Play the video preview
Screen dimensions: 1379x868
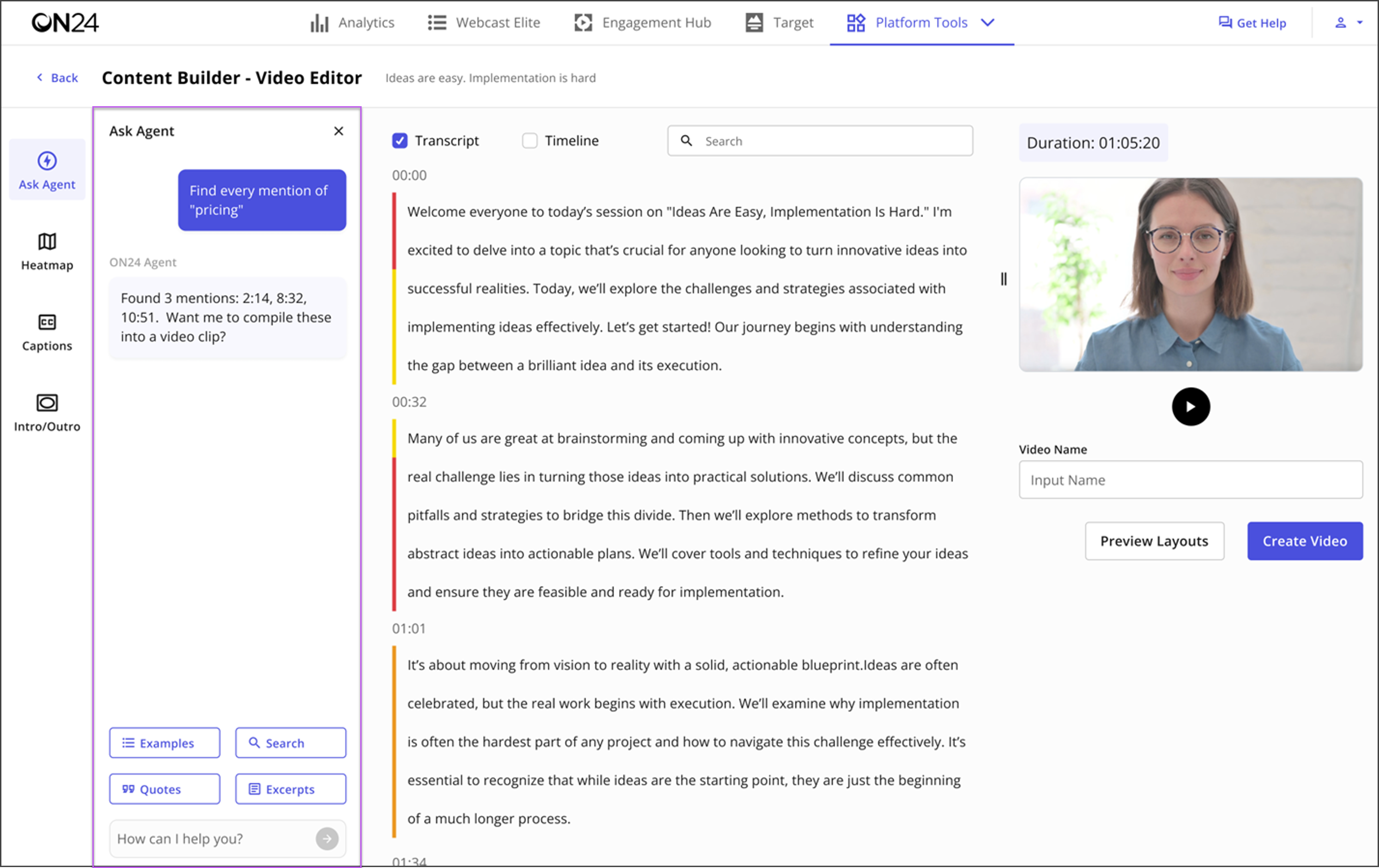tap(1191, 406)
